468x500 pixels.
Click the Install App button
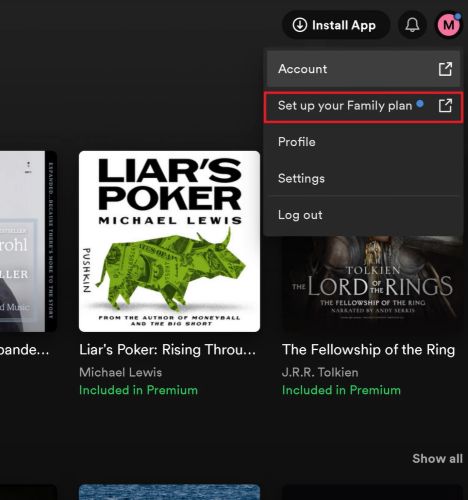click(x=336, y=25)
